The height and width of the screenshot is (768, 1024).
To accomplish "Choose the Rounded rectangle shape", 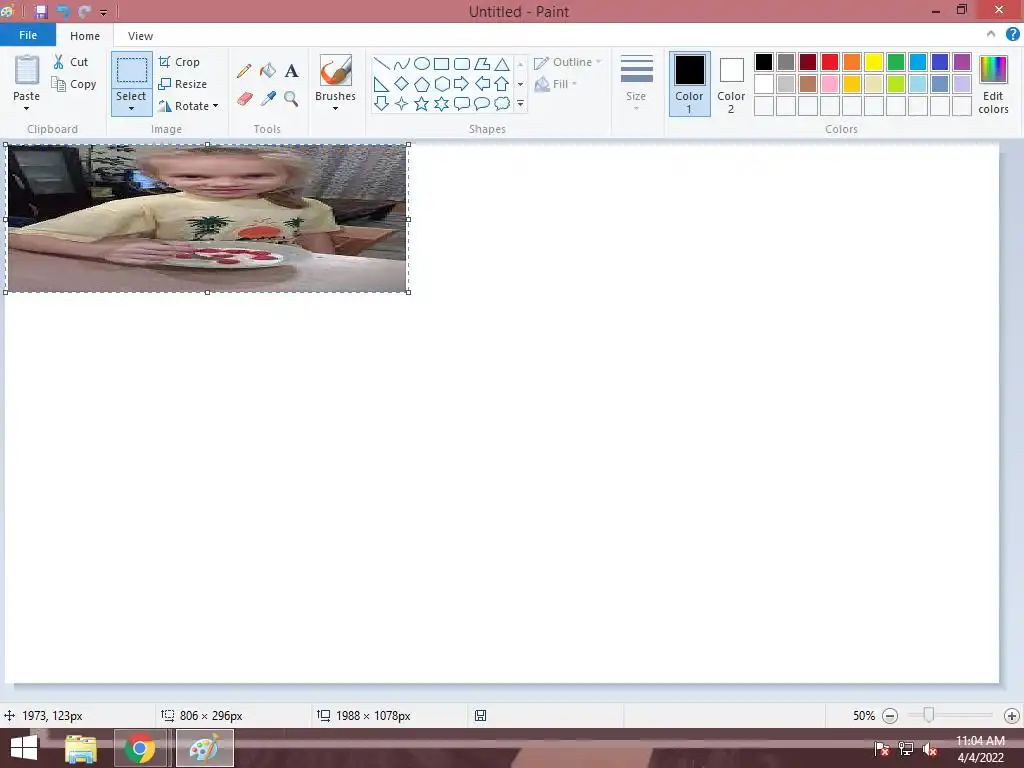I will 462,63.
